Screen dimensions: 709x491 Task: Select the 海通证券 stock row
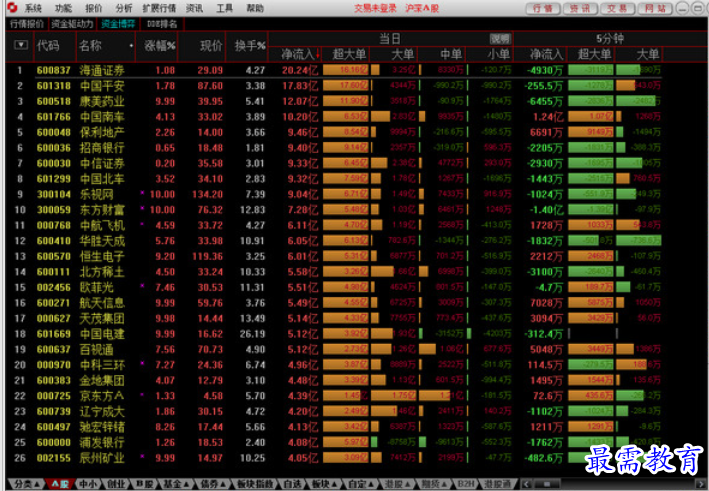(x=334, y=70)
